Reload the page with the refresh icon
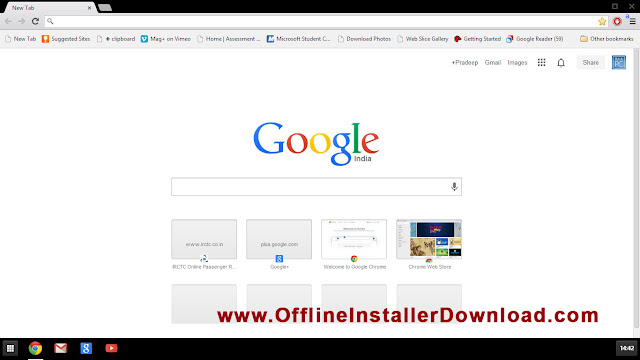Viewport: 640px width, 360px height. (36, 21)
